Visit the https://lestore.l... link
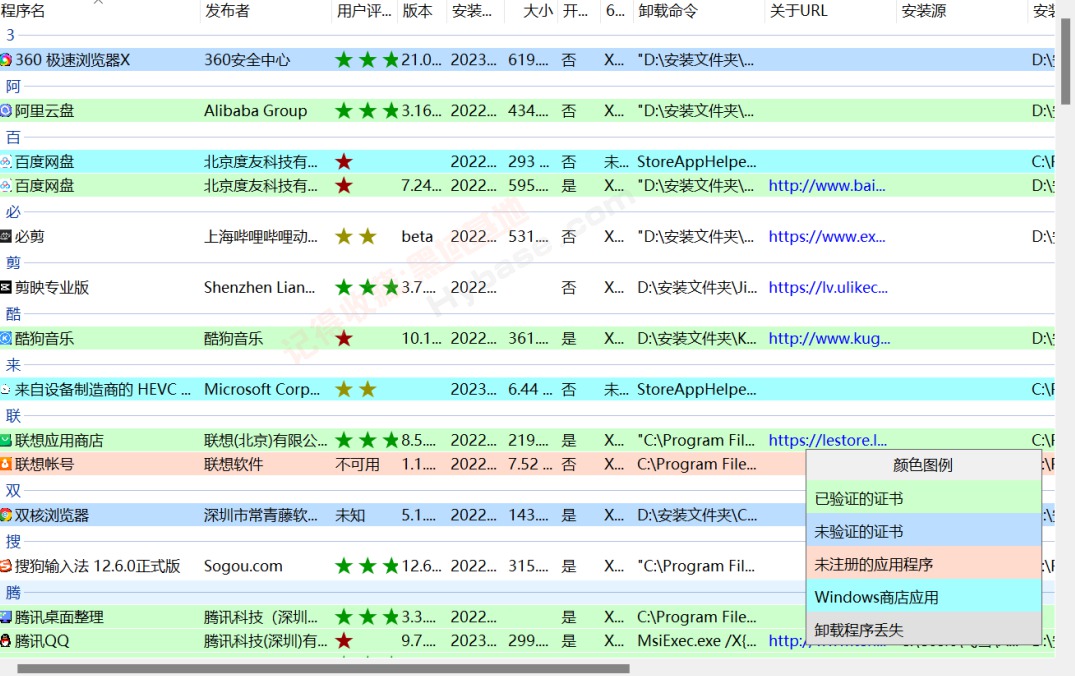This screenshot has height=676, width=1075. click(828, 440)
